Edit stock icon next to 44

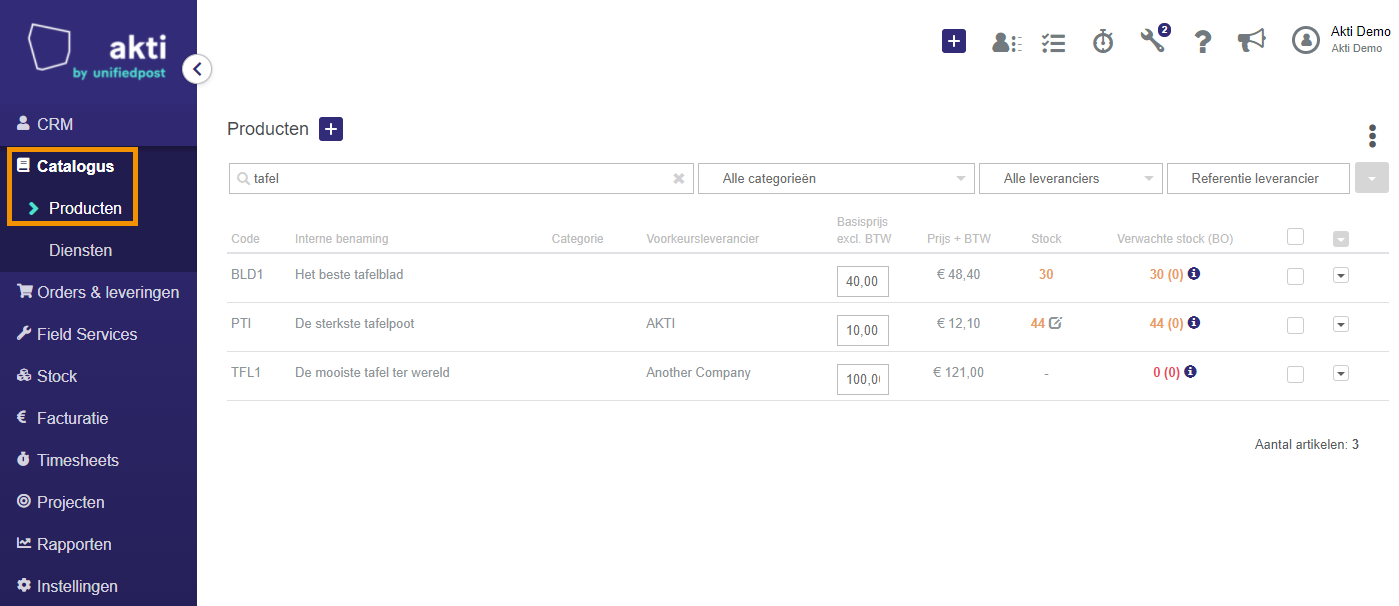pyautogui.click(x=1056, y=322)
